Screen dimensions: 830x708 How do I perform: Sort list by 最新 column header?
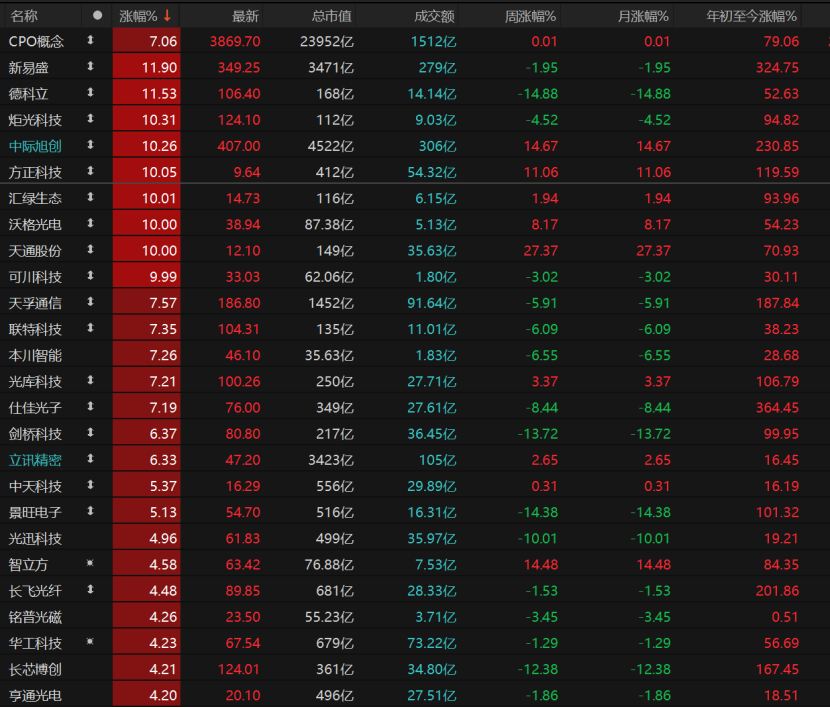pos(245,15)
